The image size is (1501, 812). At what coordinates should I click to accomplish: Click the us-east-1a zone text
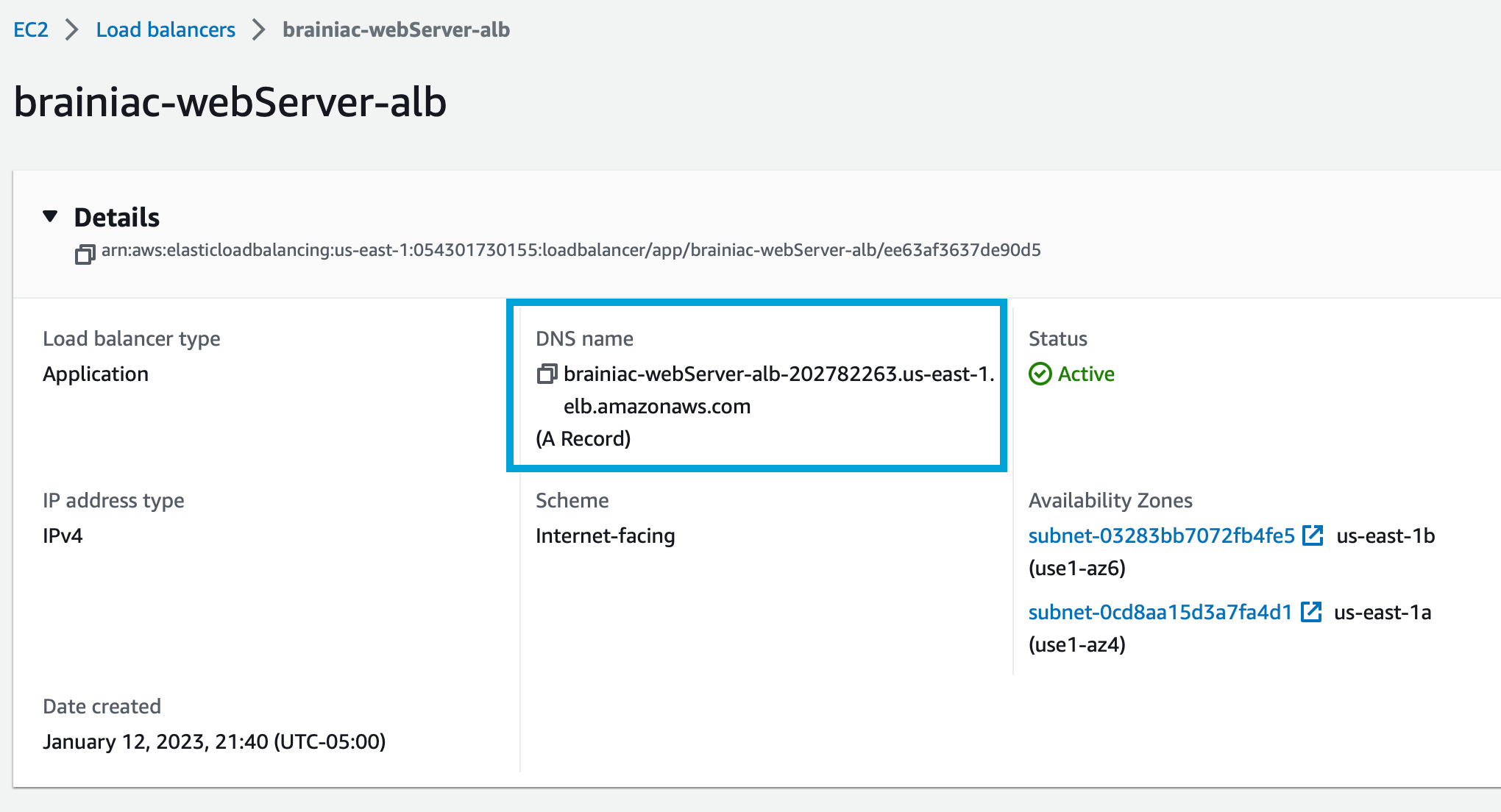click(x=1383, y=612)
